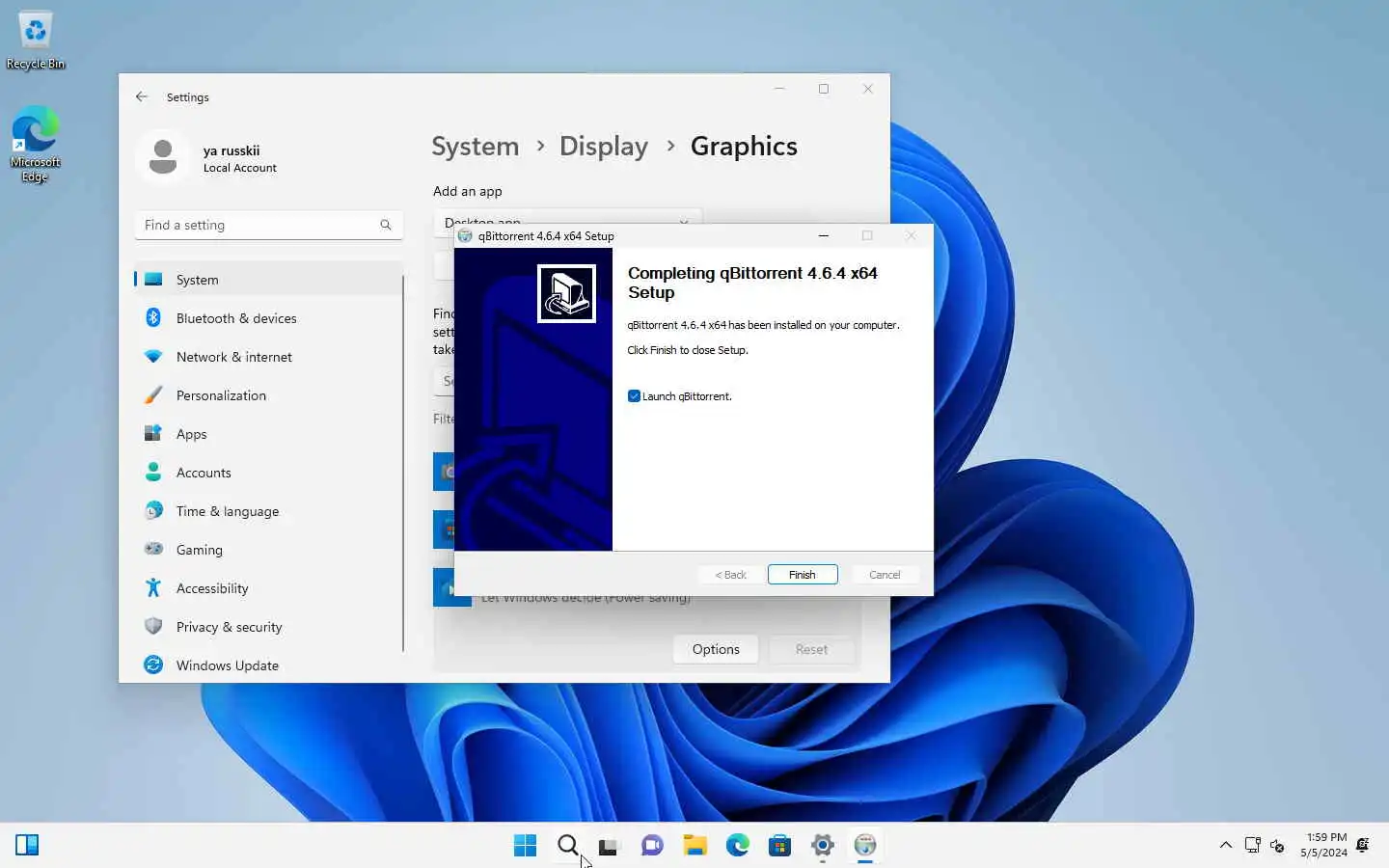Click the paintbrush Personalization icon

(x=153, y=394)
